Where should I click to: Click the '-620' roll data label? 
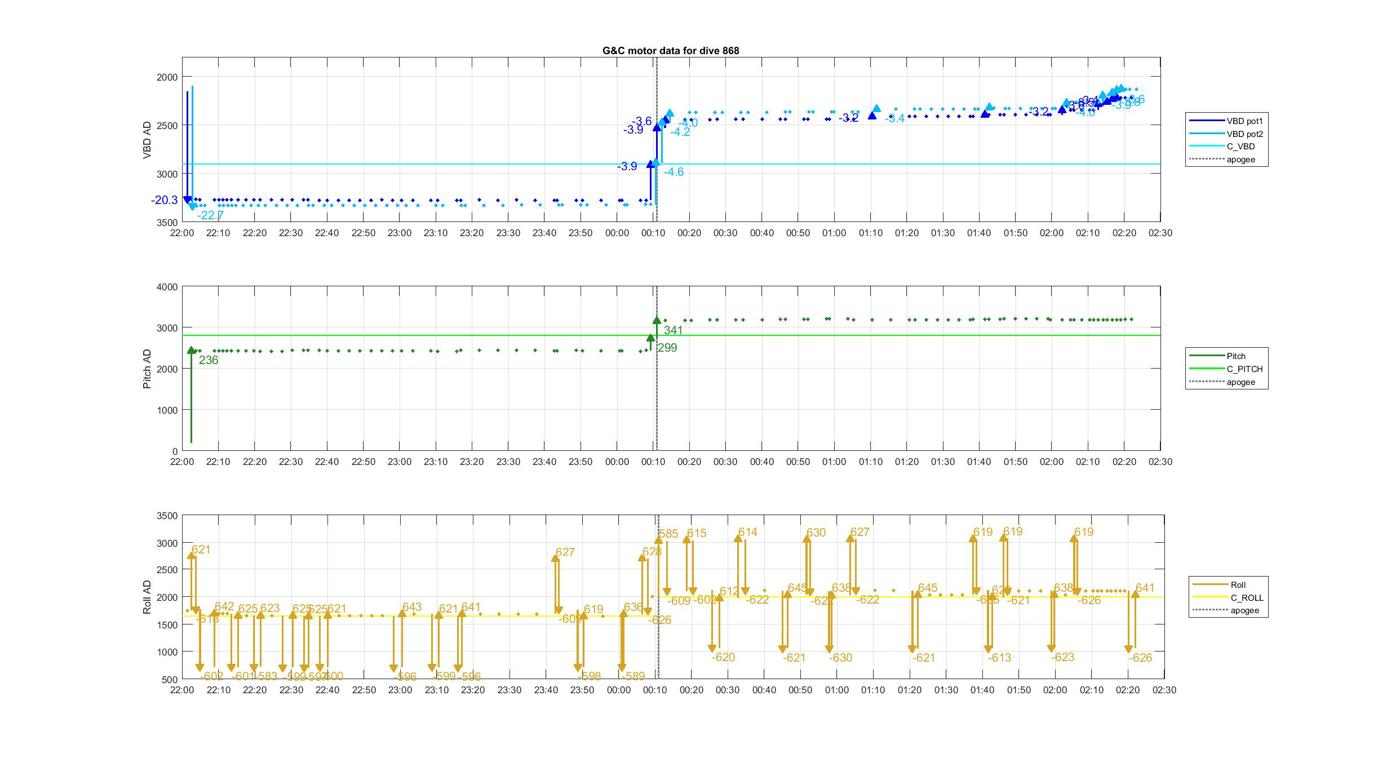coord(723,657)
